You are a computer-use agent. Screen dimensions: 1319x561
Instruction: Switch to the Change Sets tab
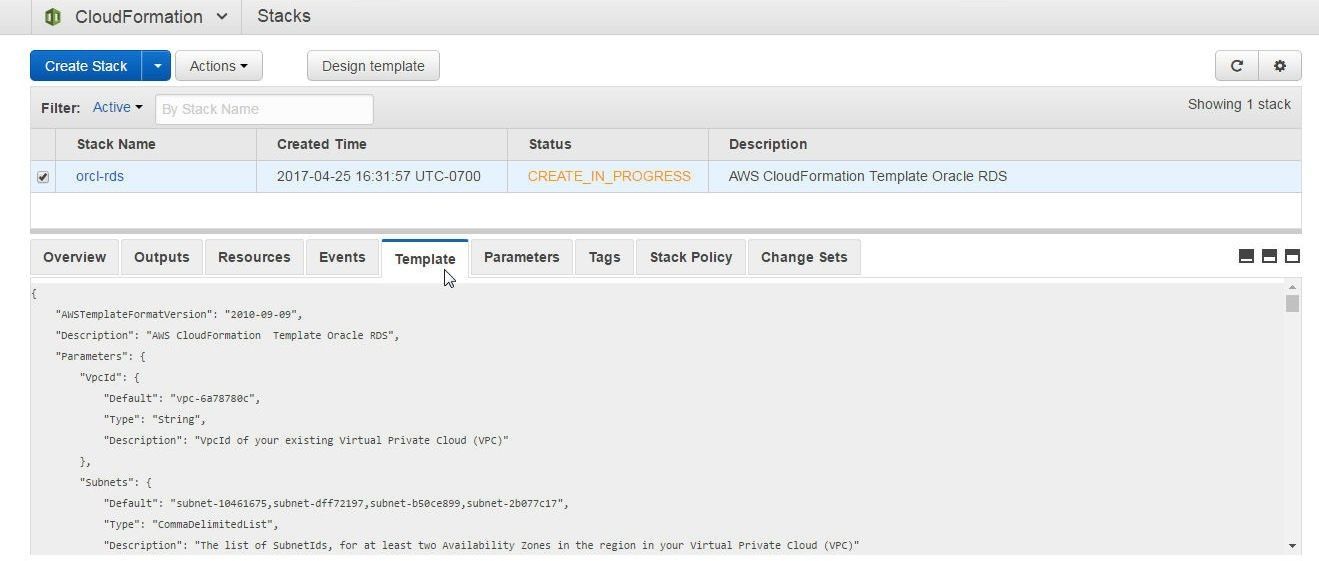(x=804, y=257)
